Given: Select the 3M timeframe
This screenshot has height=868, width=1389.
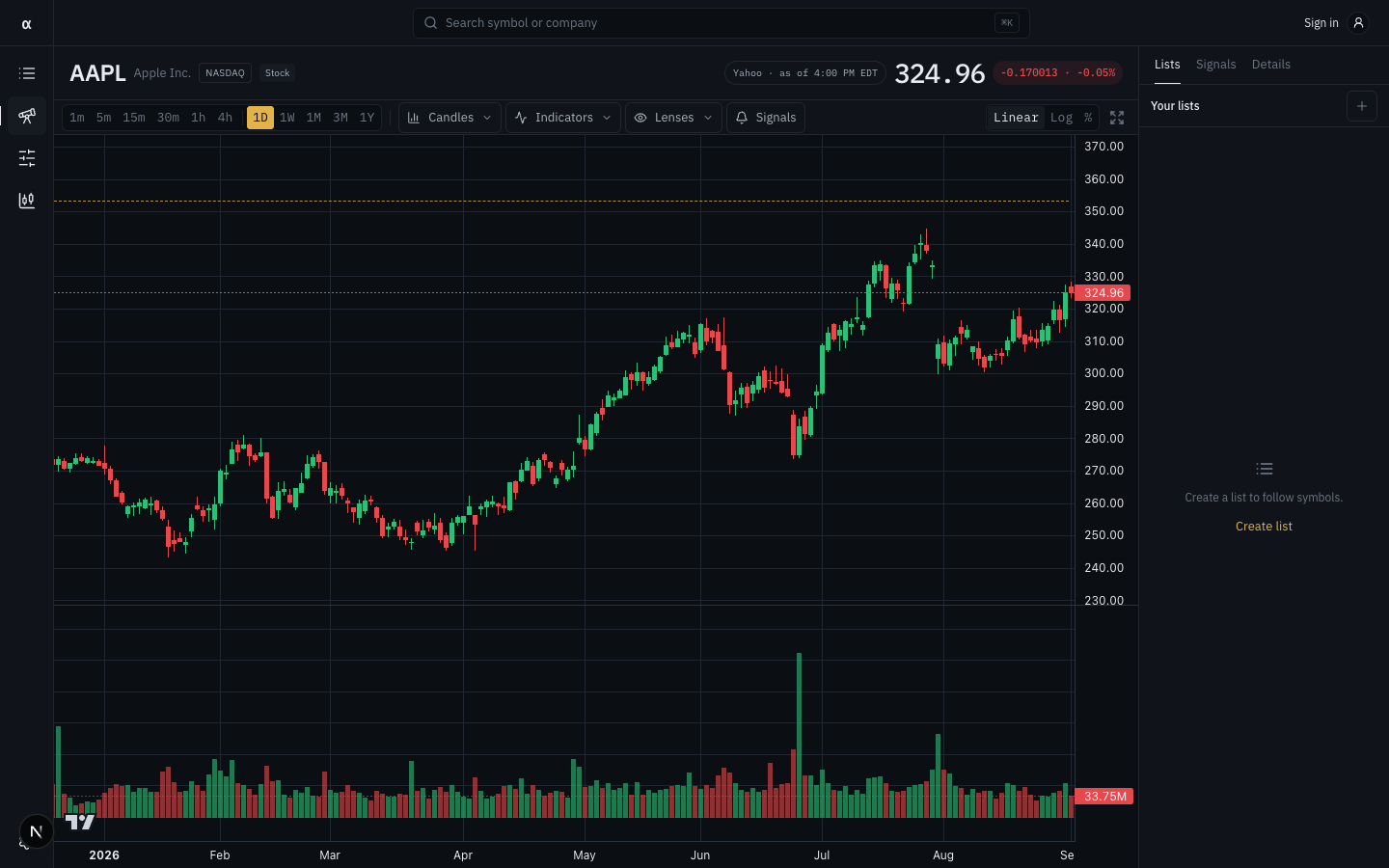Looking at the screenshot, I should click(x=340, y=118).
